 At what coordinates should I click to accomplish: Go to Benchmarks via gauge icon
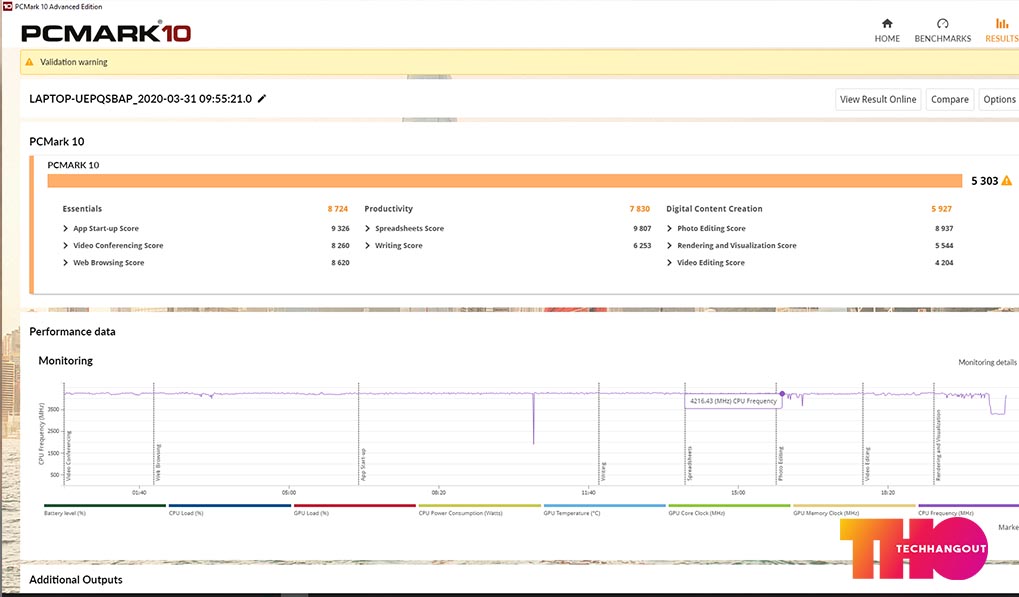point(942,24)
